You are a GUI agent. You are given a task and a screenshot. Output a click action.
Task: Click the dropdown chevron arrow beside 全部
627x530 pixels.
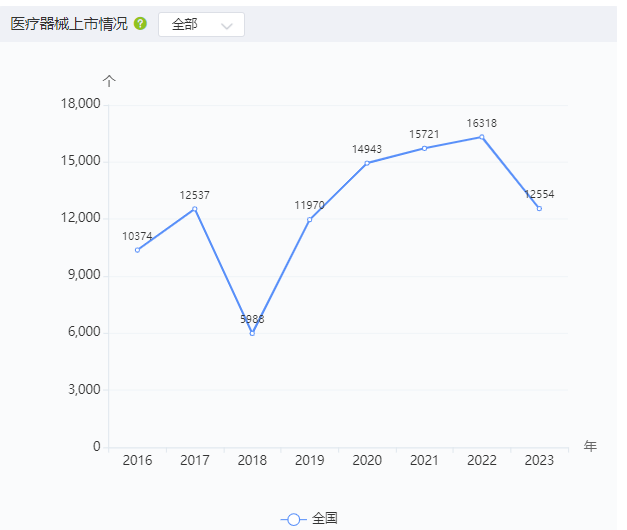[227, 26]
